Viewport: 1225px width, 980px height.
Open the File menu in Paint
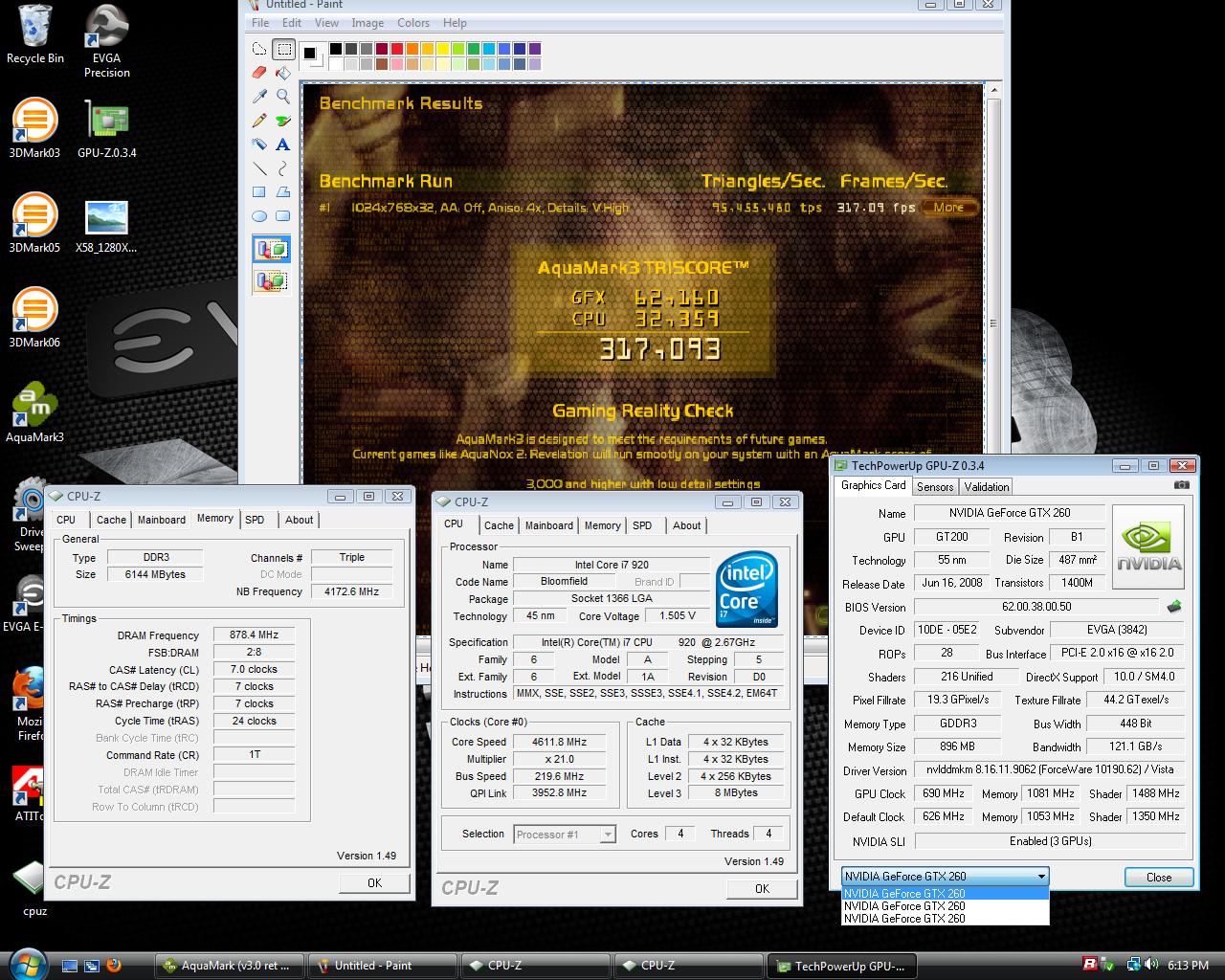[x=260, y=23]
